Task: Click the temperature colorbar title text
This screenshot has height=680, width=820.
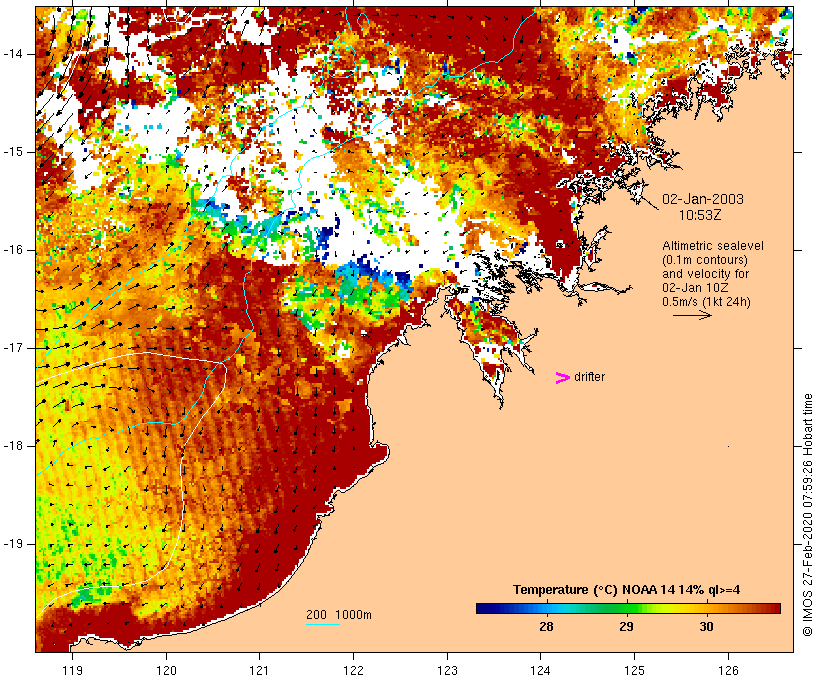Action: pos(627,590)
